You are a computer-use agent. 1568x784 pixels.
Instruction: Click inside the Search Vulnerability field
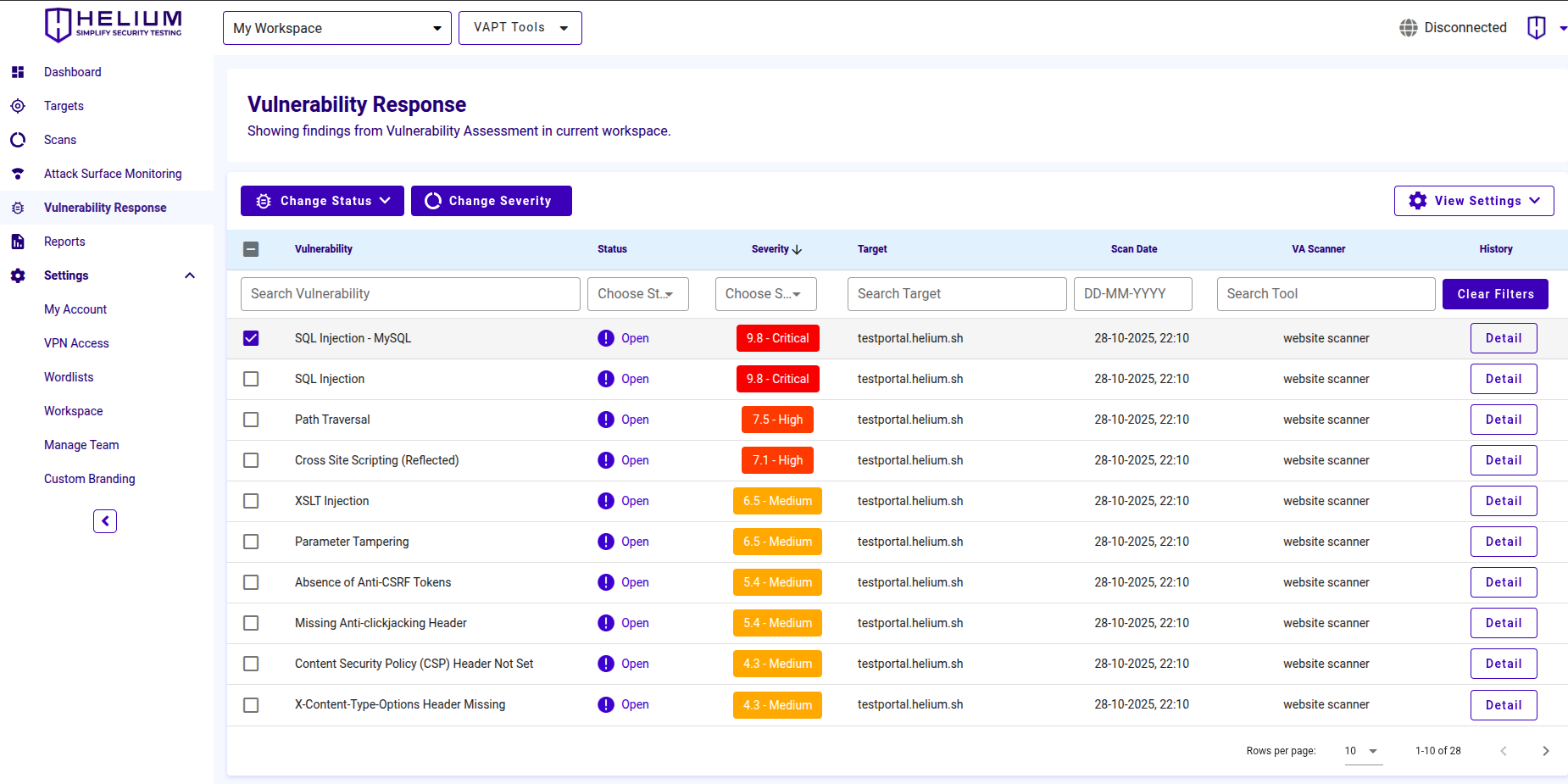[410, 293]
